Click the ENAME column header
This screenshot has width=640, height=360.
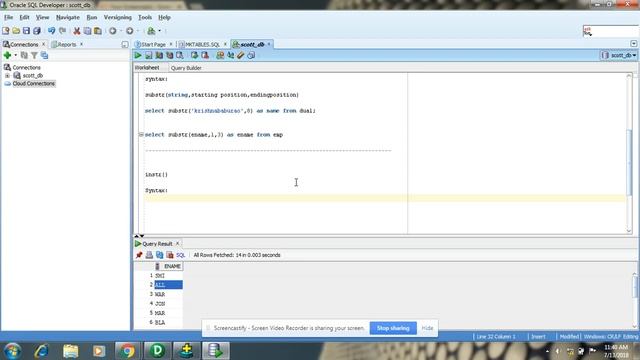[169, 266]
